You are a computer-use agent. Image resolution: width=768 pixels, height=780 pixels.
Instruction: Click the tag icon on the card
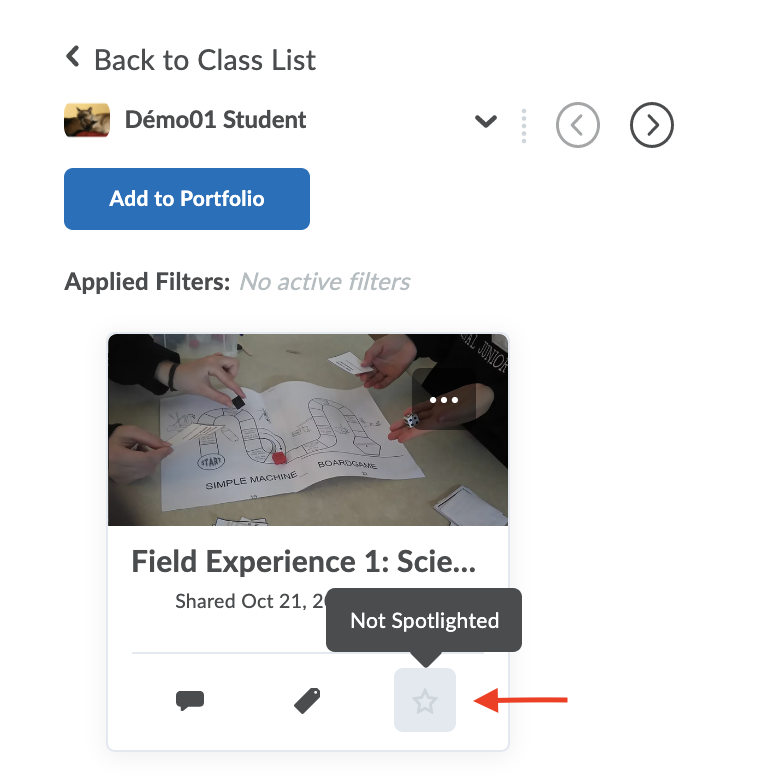pyautogui.click(x=307, y=701)
